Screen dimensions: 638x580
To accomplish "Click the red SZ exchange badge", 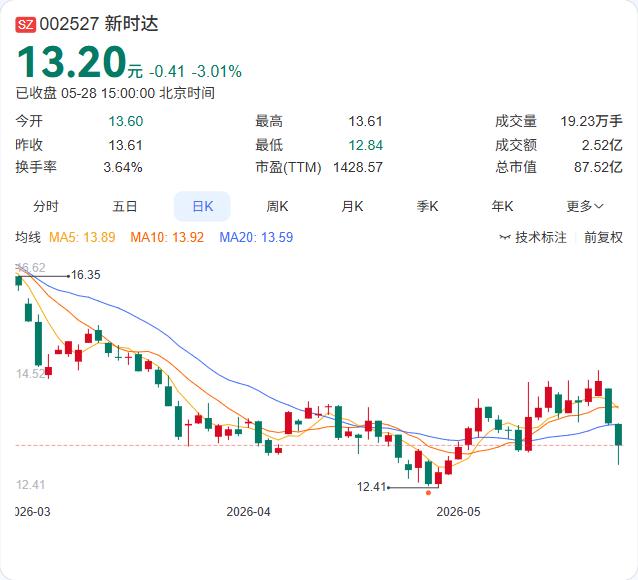I will pos(26,24).
